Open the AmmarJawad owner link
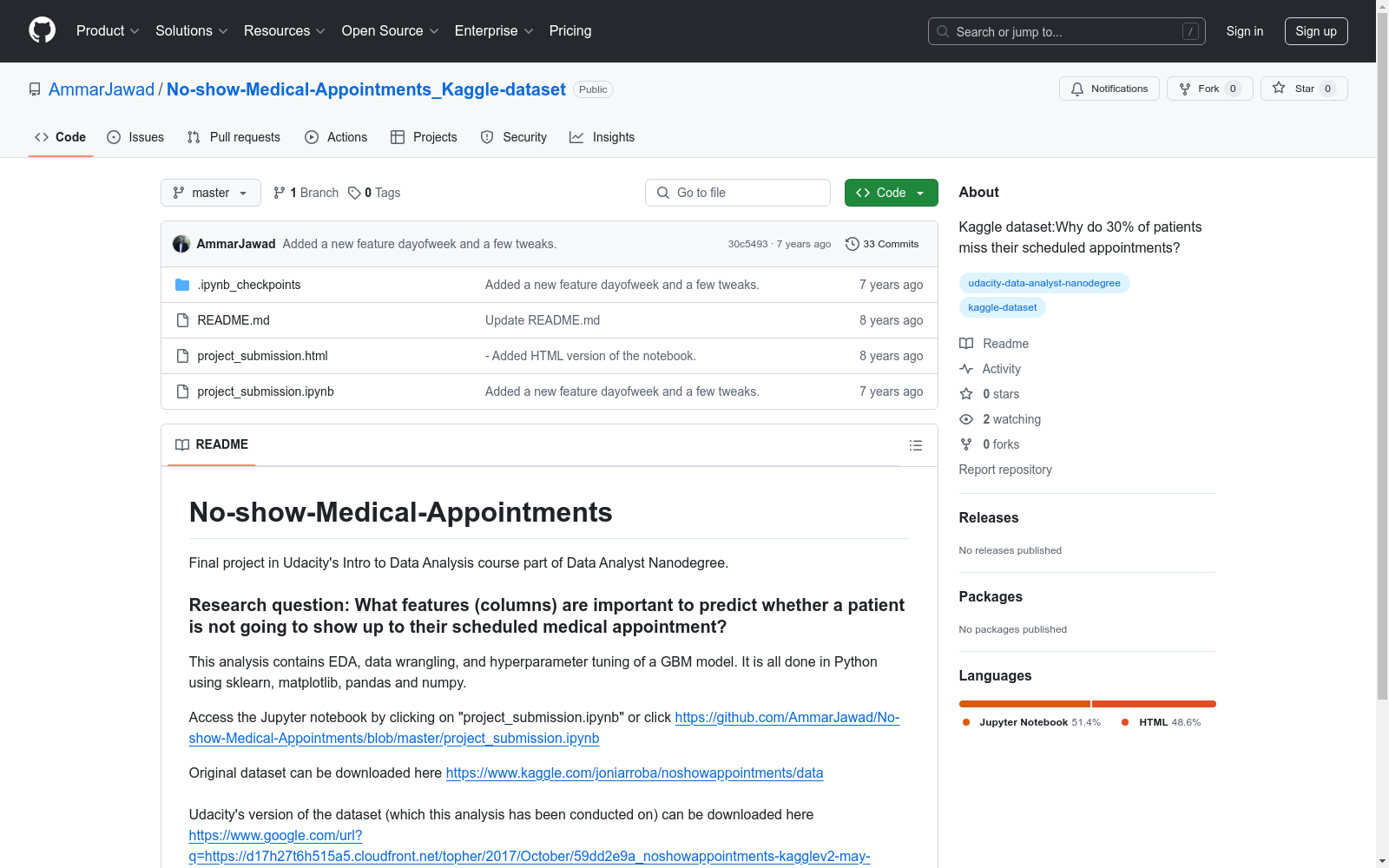This screenshot has height=868, width=1389. [x=102, y=89]
